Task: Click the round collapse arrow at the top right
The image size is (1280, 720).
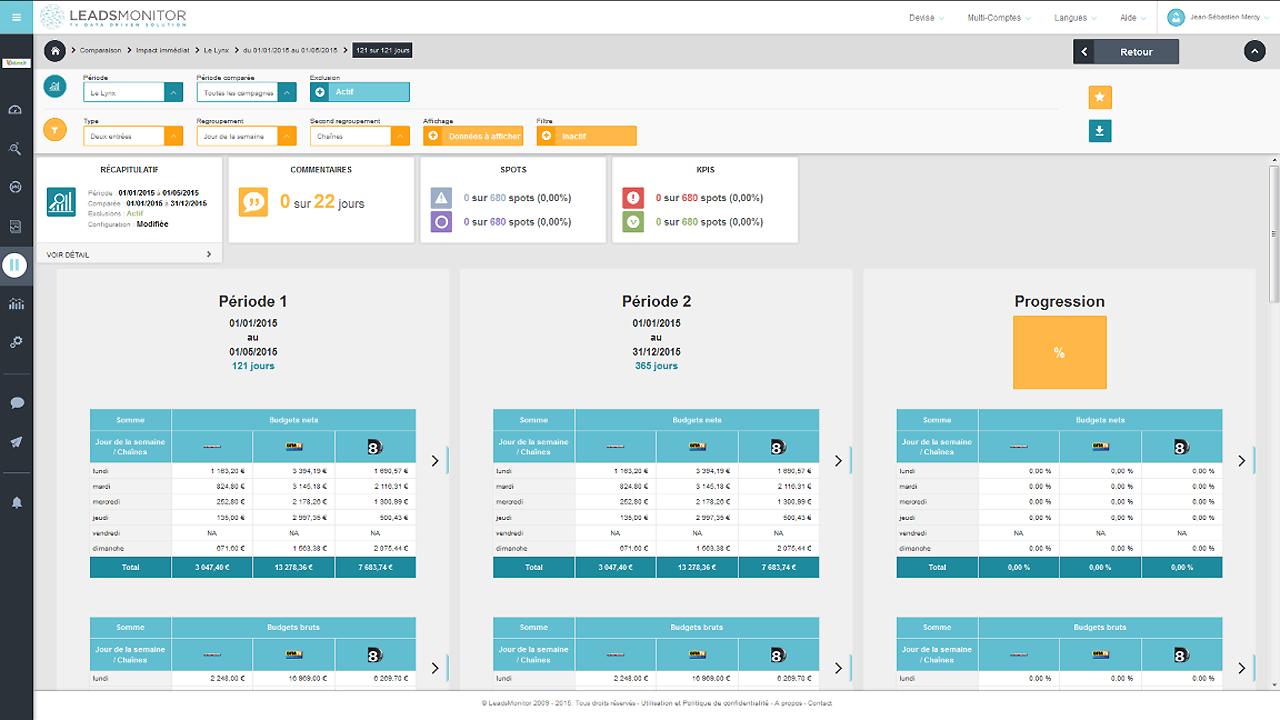Action: tap(1254, 51)
